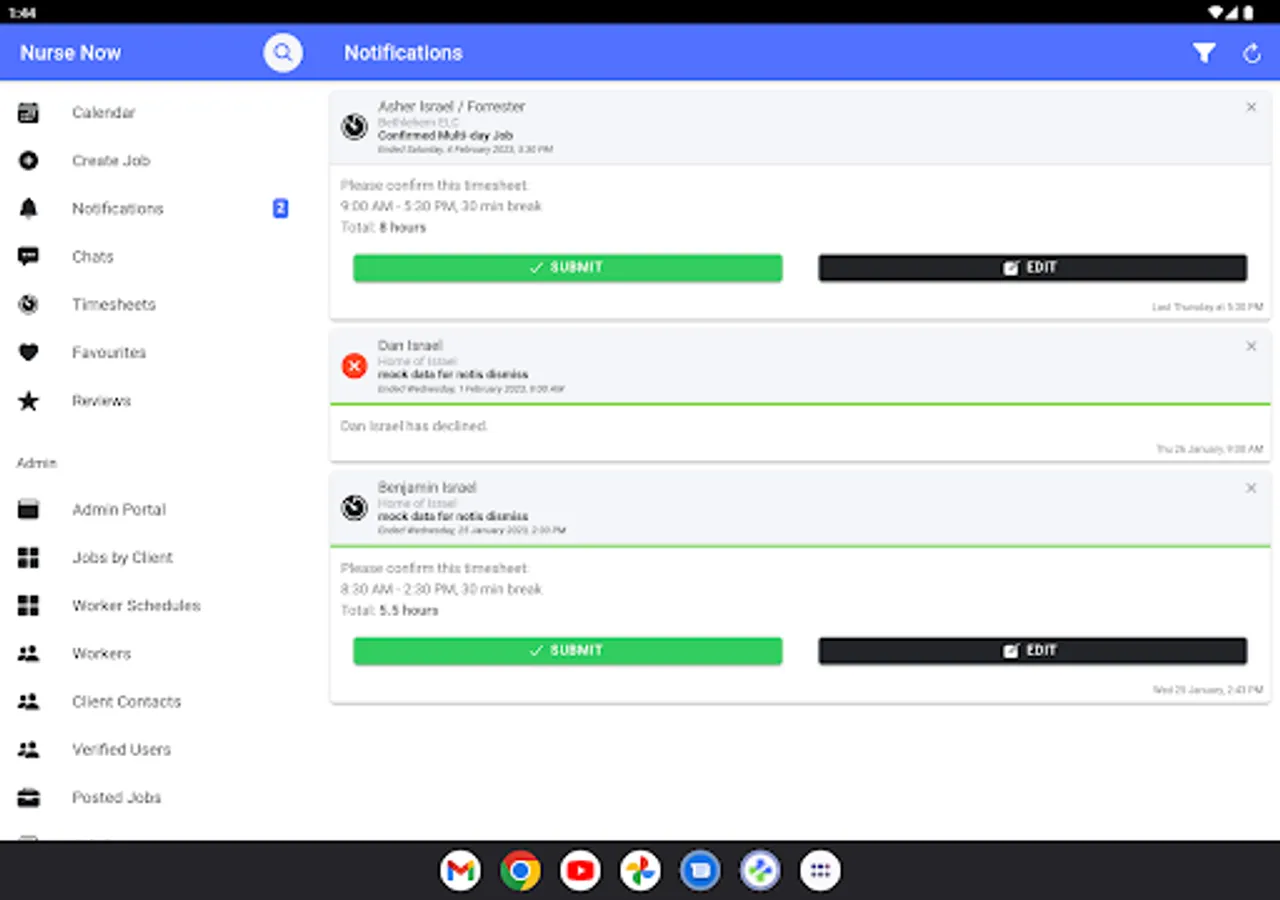This screenshot has width=1280, height=900.
Task: Click the Asher Israel / Forrester heading
Action: [x=451, y=107]
